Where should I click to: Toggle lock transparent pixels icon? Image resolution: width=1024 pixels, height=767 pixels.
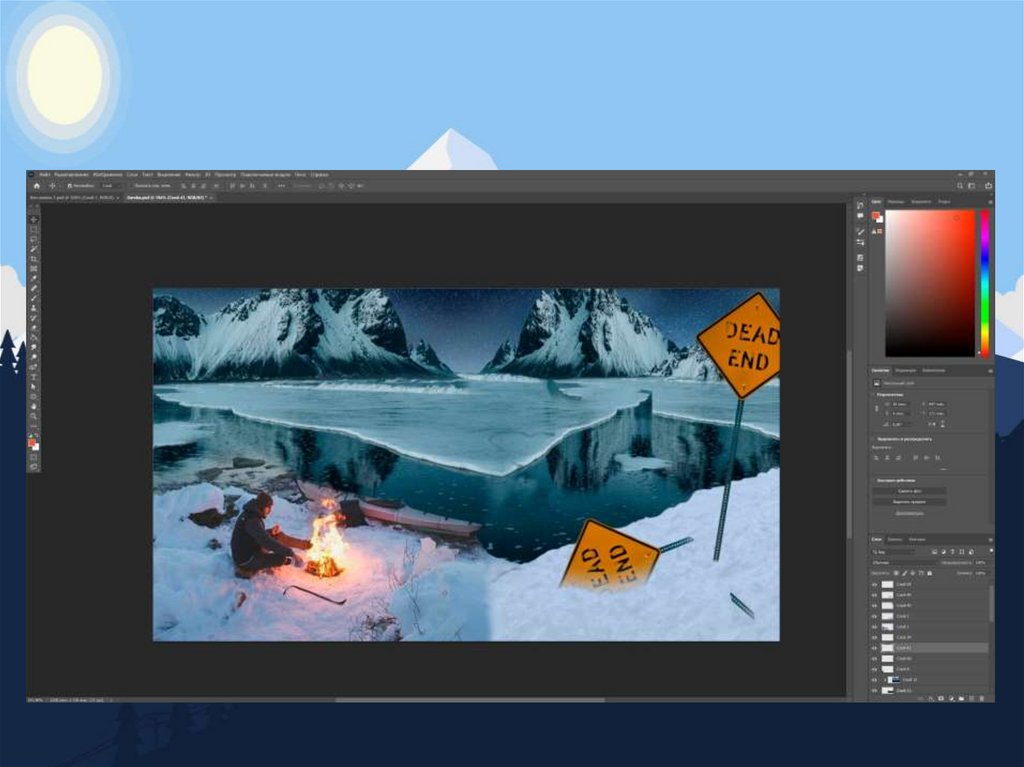(x=896, y=573)
